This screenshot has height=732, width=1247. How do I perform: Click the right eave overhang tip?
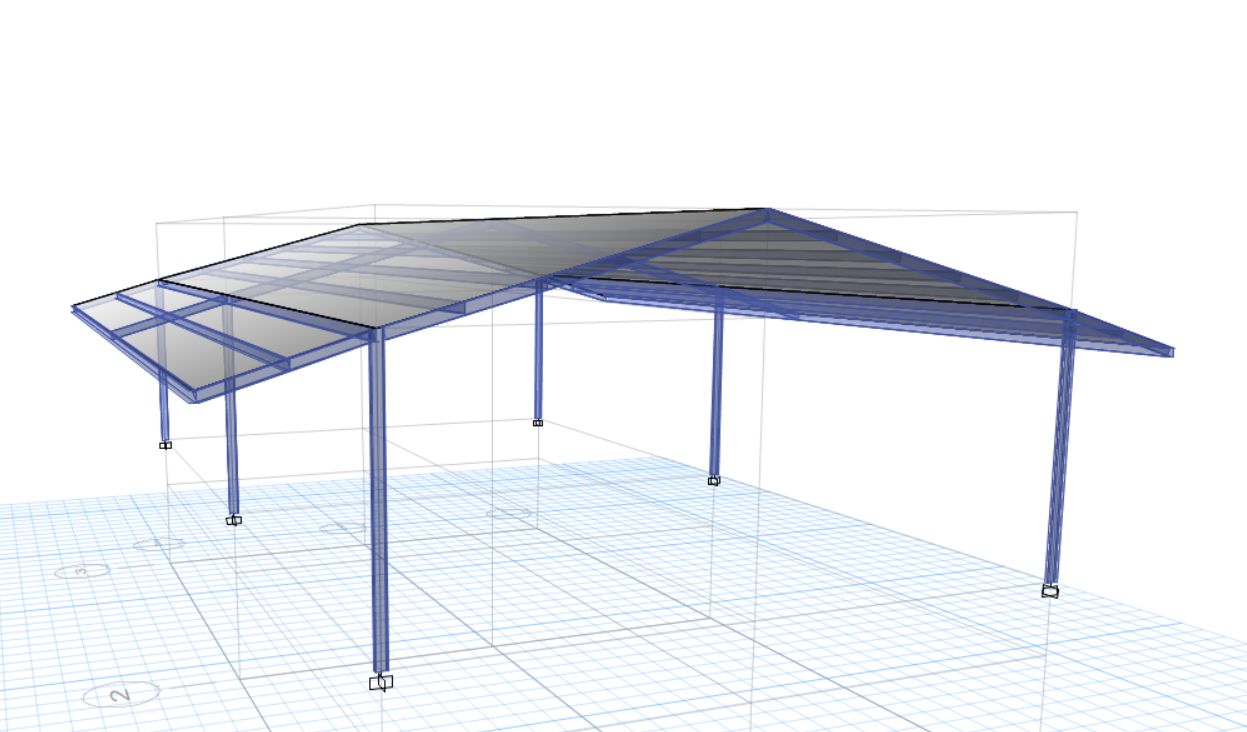1170,351
